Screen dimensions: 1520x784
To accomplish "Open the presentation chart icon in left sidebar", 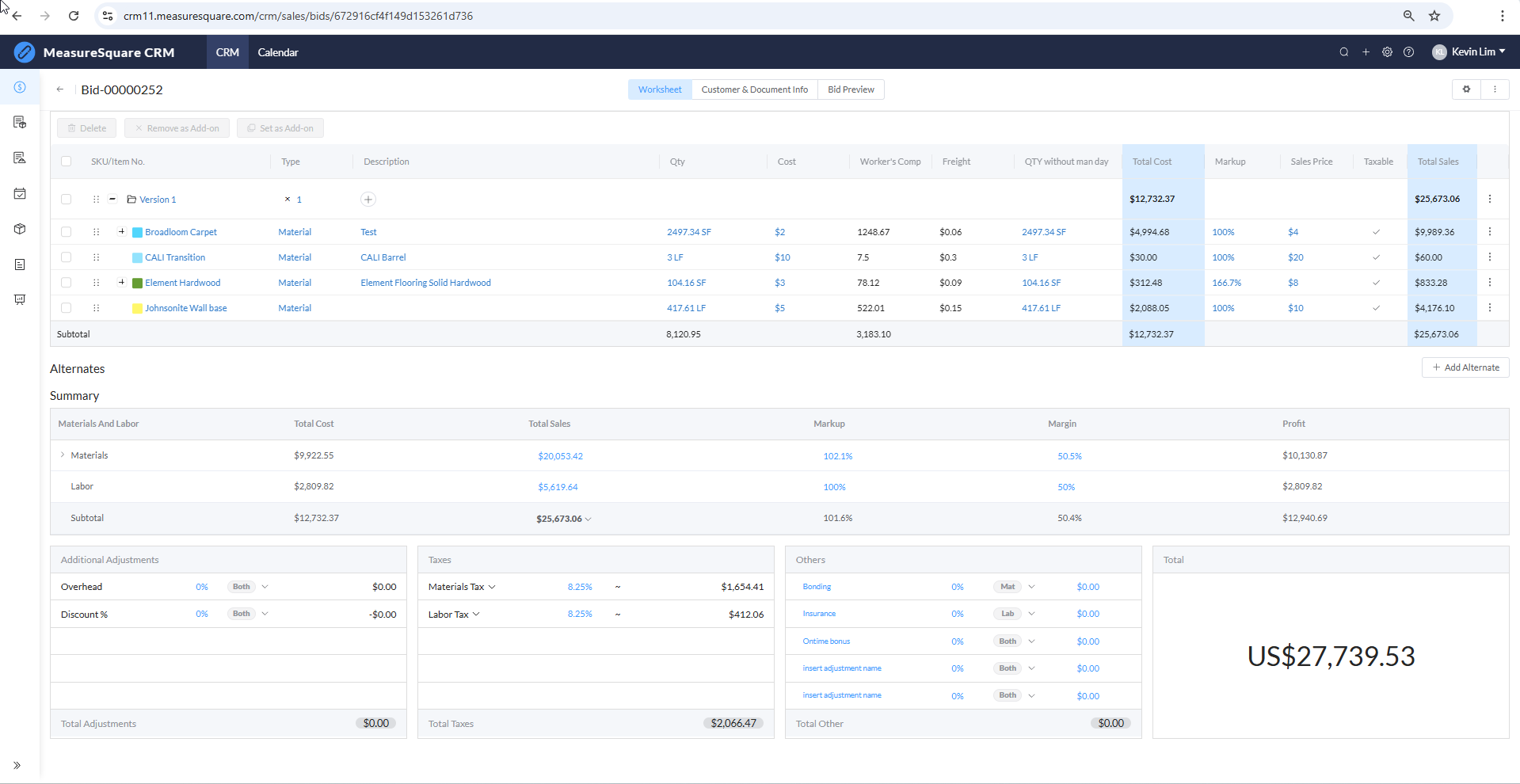I will pos(20,299).
